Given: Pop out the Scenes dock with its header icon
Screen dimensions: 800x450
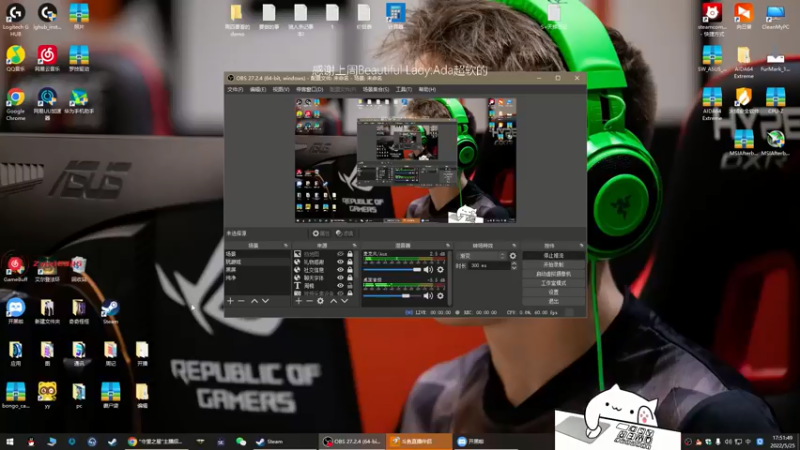Looking at the screenshot, I should (x=286, y=245).
